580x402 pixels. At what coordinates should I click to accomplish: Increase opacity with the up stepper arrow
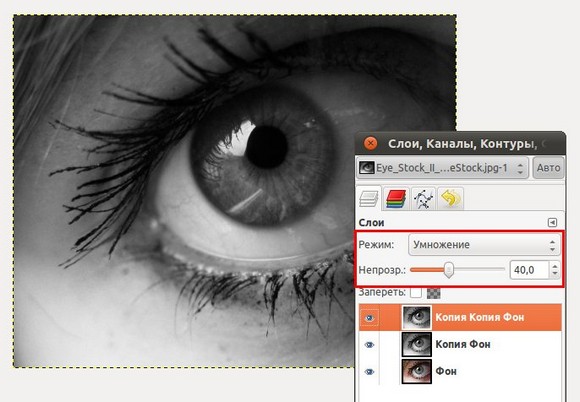554,266
